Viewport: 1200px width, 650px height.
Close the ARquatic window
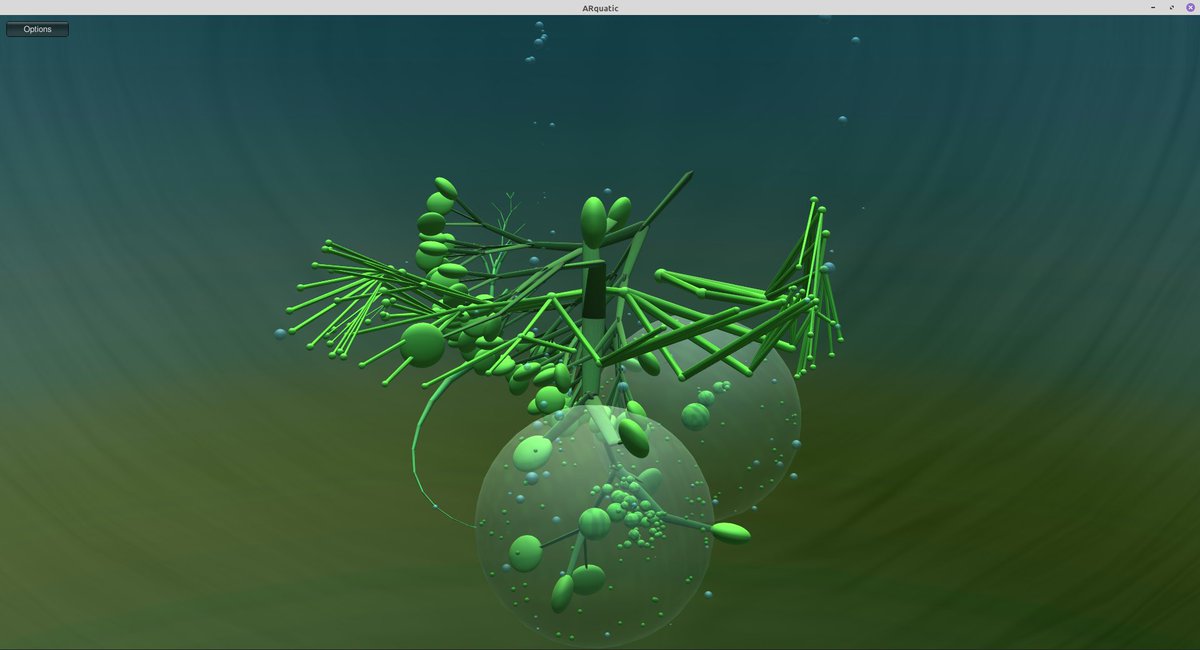coord(1190,7)
